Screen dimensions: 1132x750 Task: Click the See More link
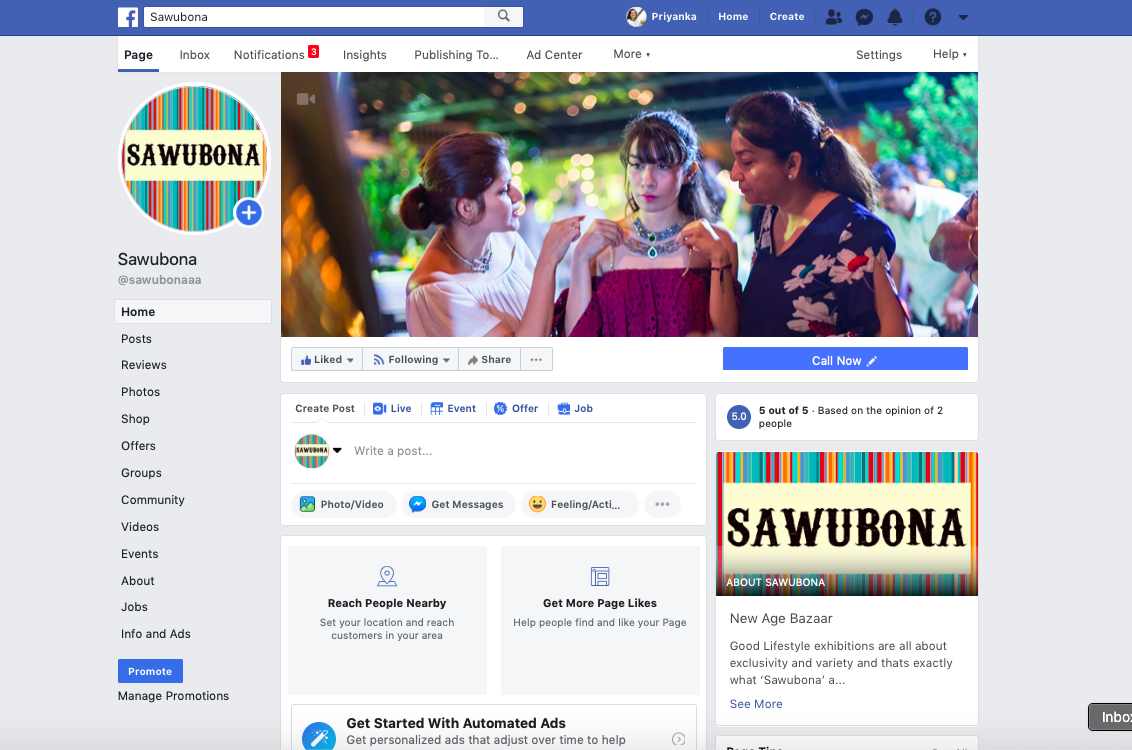[x=756, y=704]
